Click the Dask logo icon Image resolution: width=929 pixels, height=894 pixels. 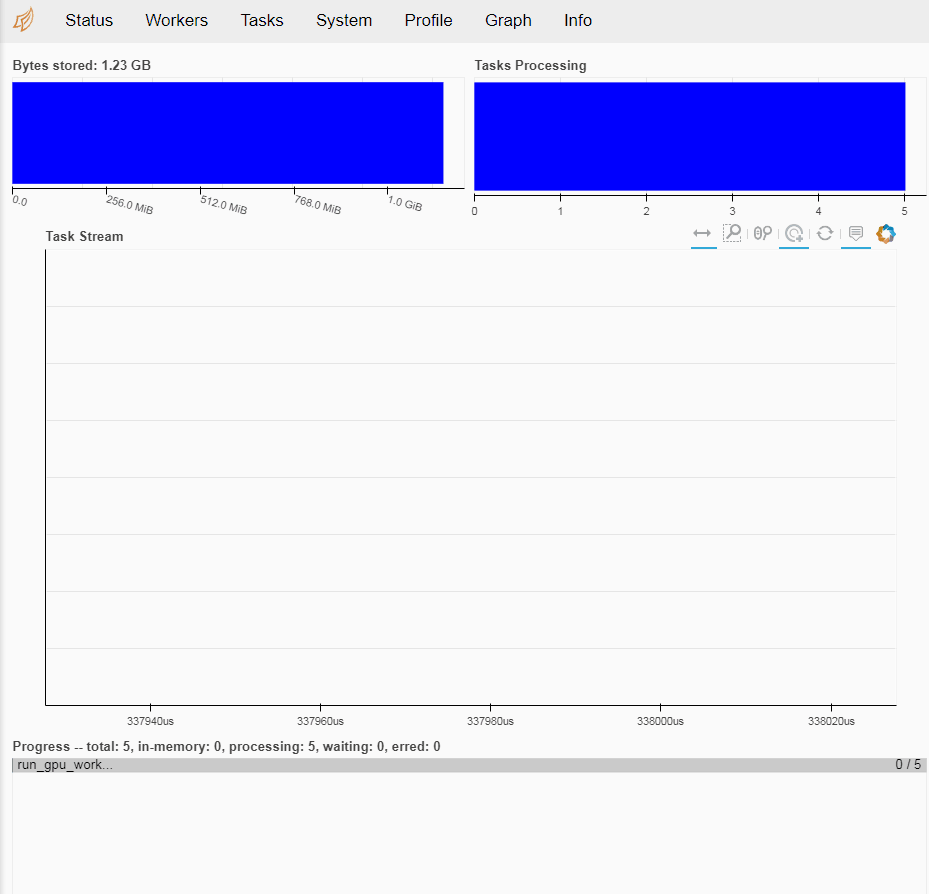(x=24, y=20)
